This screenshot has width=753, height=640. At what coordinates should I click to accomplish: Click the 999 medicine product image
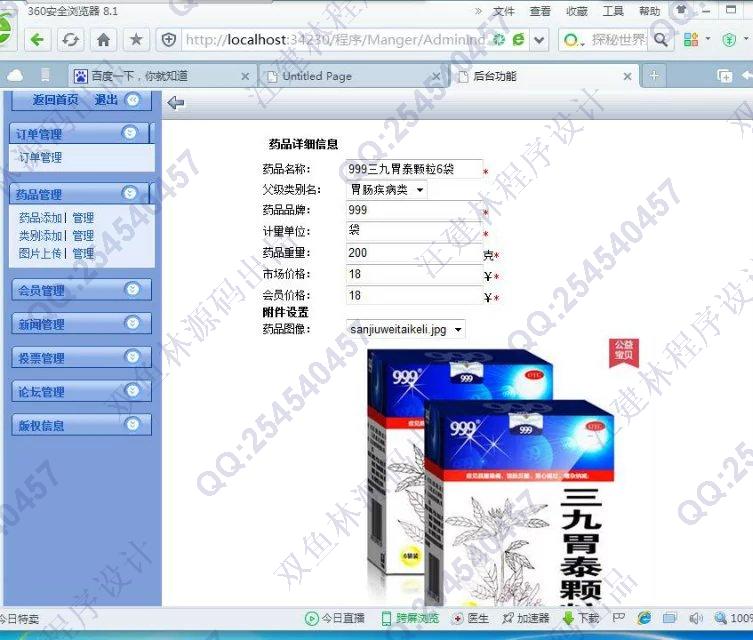click(x=491, y=477)
